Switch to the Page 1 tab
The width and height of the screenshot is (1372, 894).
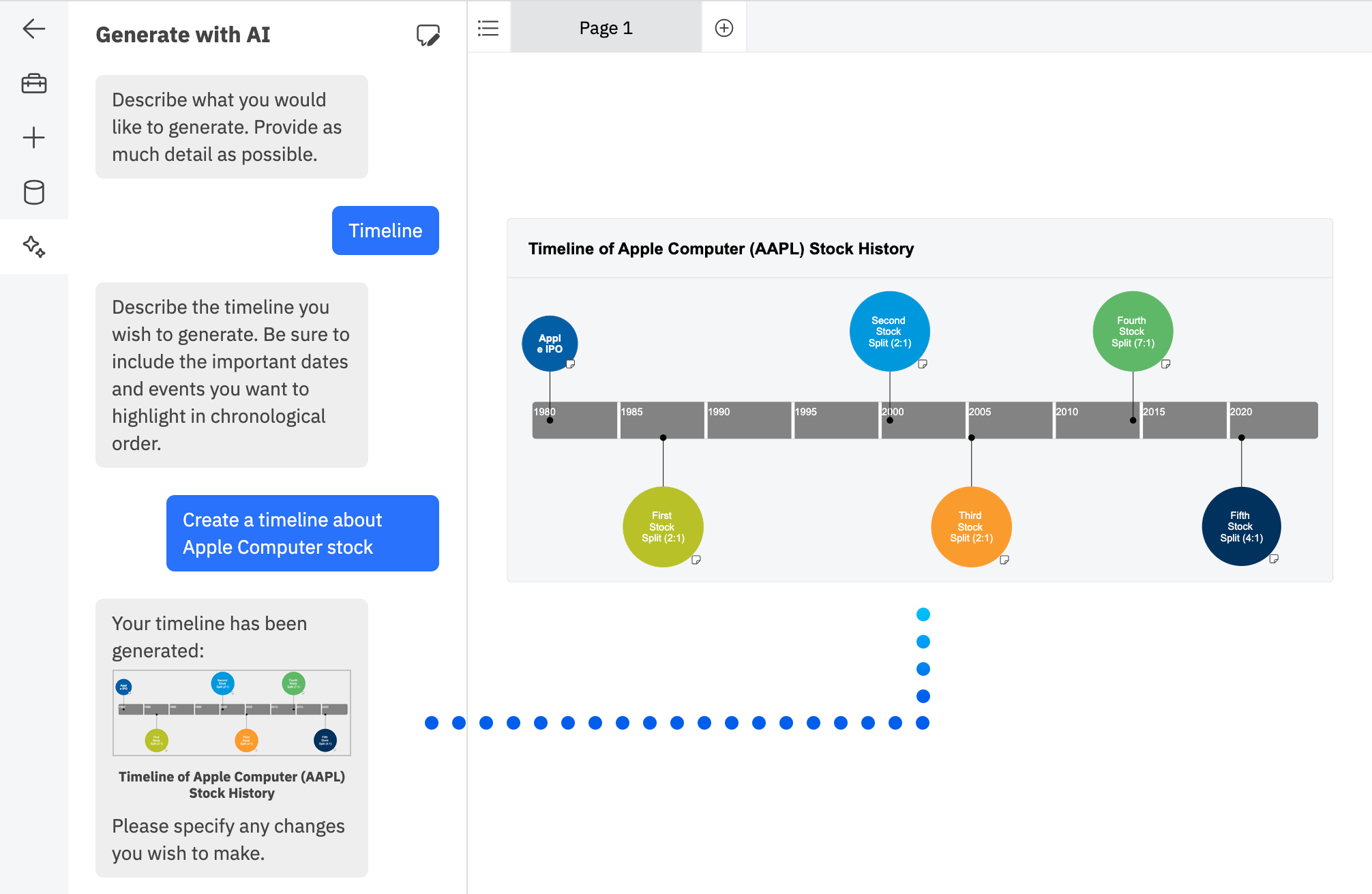(605, 27)
